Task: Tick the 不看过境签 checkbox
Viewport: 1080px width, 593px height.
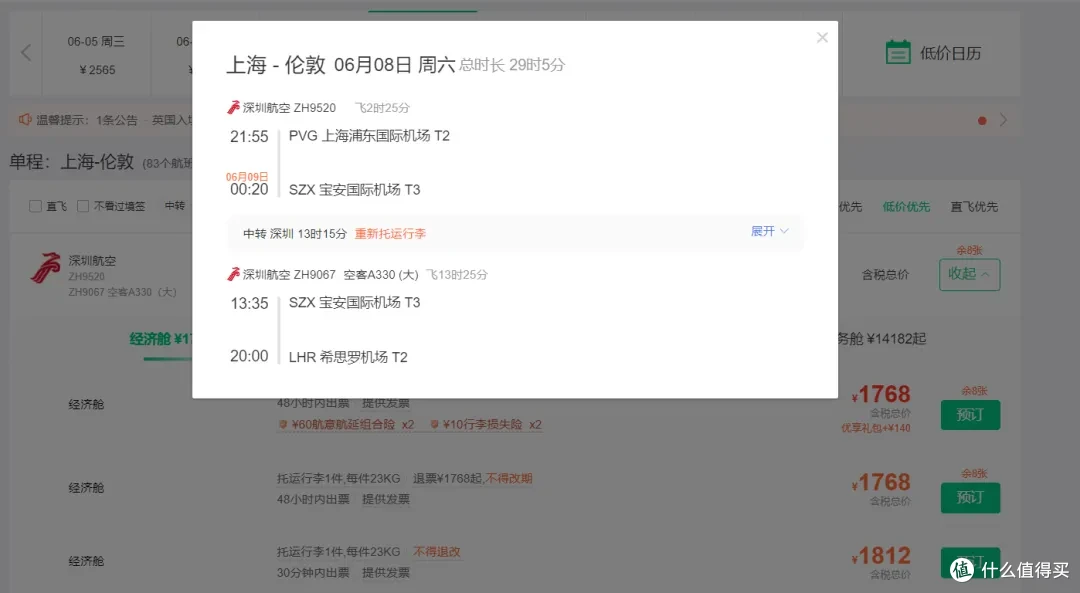Action: click(x=83, y=206)
